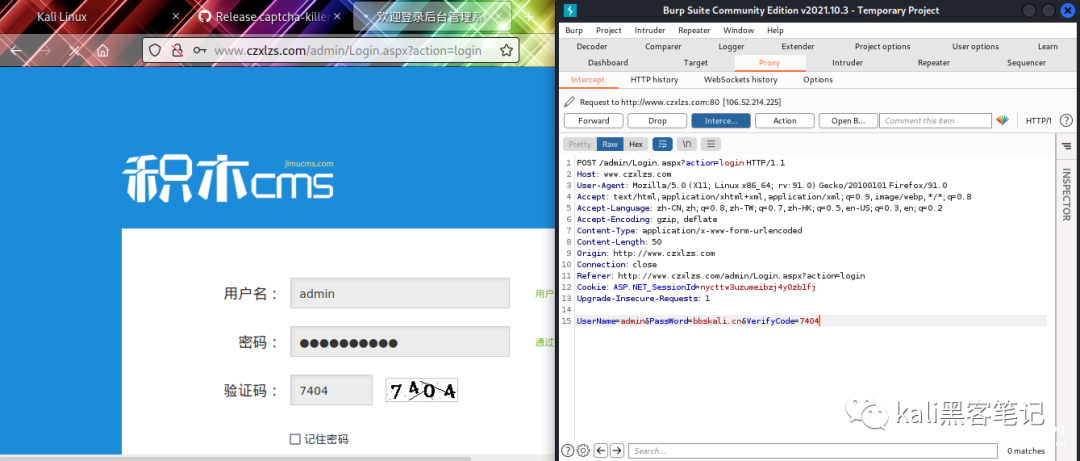Click the insecure lock icon in address bar

[x=177, y=50]
